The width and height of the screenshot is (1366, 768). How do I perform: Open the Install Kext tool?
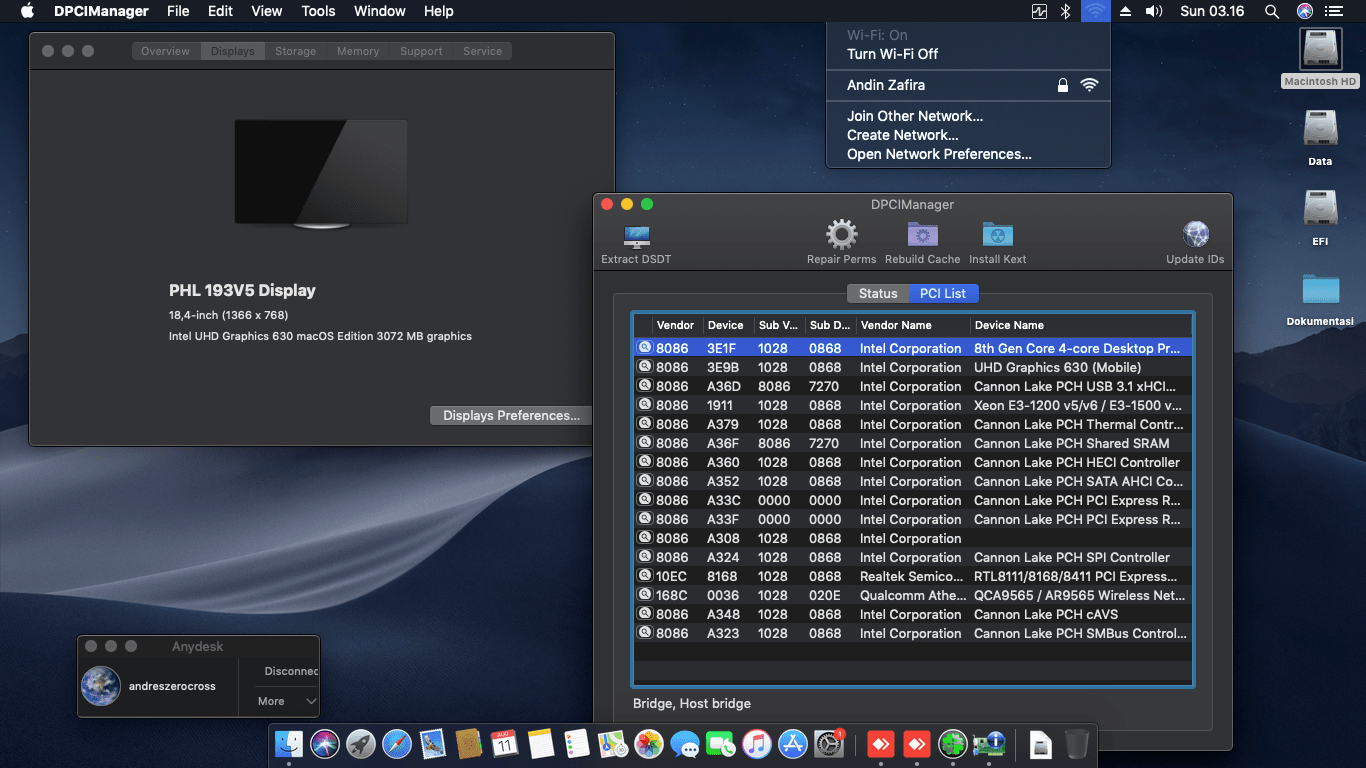[x=997, y=236]
